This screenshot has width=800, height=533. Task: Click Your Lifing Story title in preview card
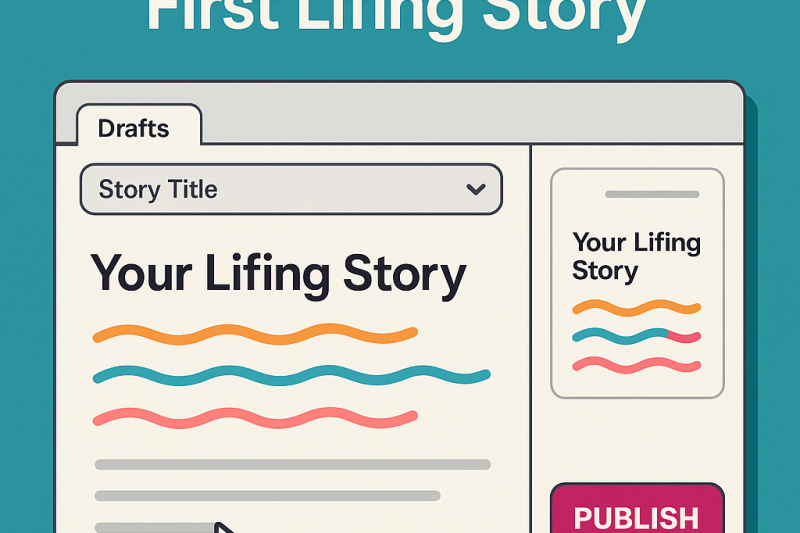pyautogui.click(x=636, y=256)
